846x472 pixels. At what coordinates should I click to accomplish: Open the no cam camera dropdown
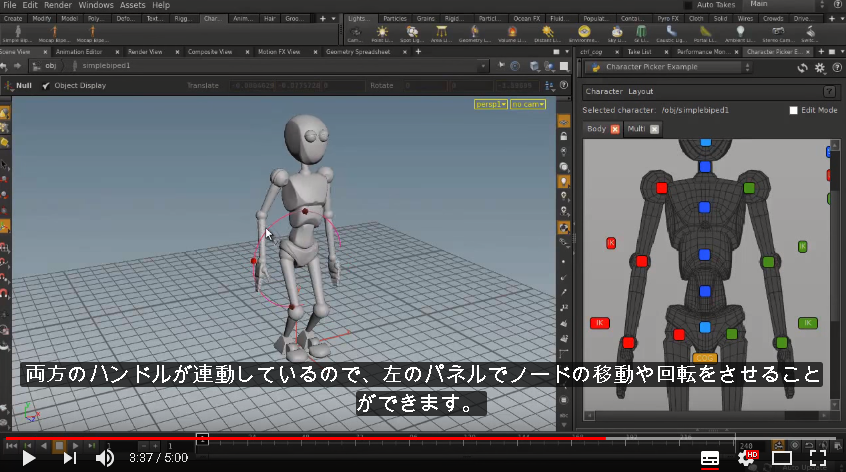pos(528,104)
